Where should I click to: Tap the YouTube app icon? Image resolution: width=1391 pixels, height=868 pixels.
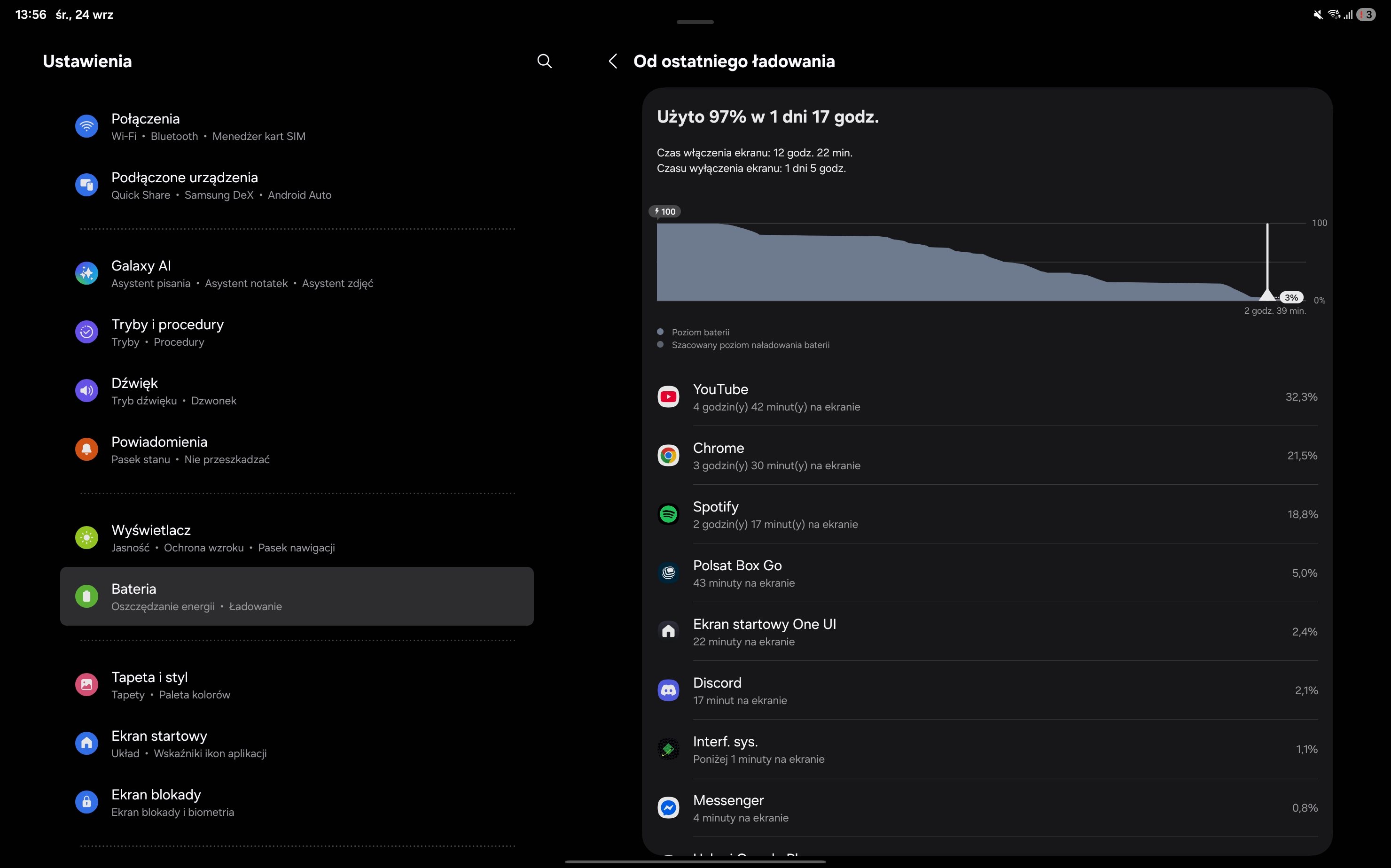point(668,397)
